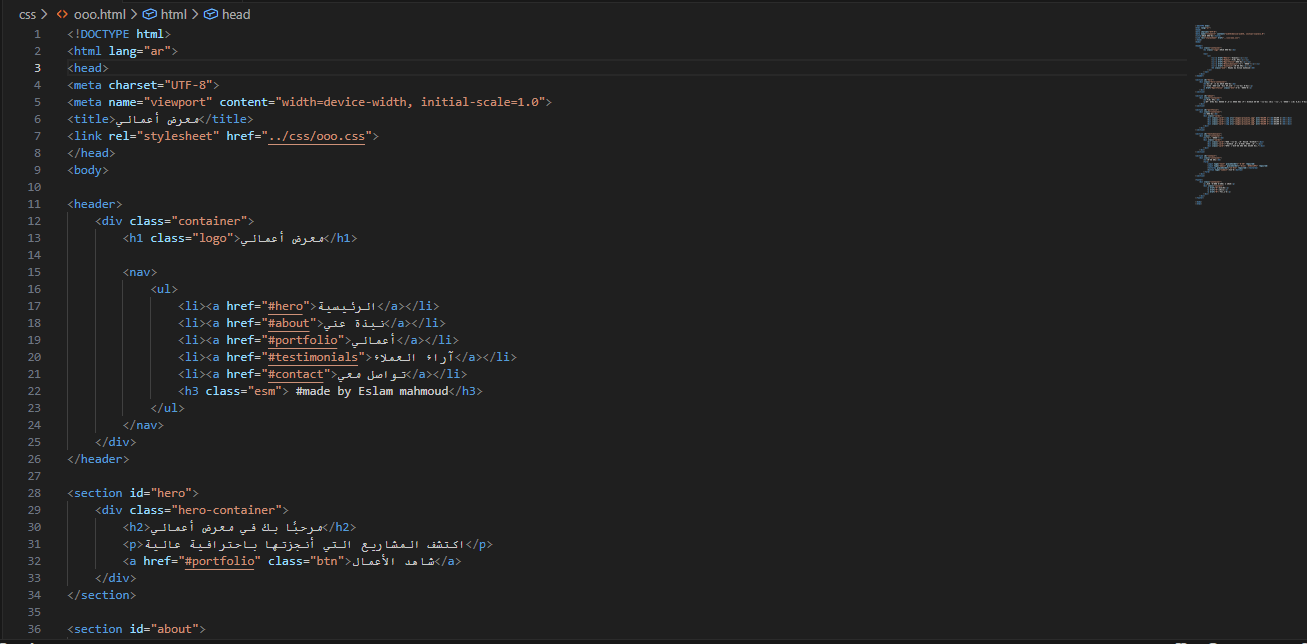Click the "btn" class value on line 32

coord(323,560)
